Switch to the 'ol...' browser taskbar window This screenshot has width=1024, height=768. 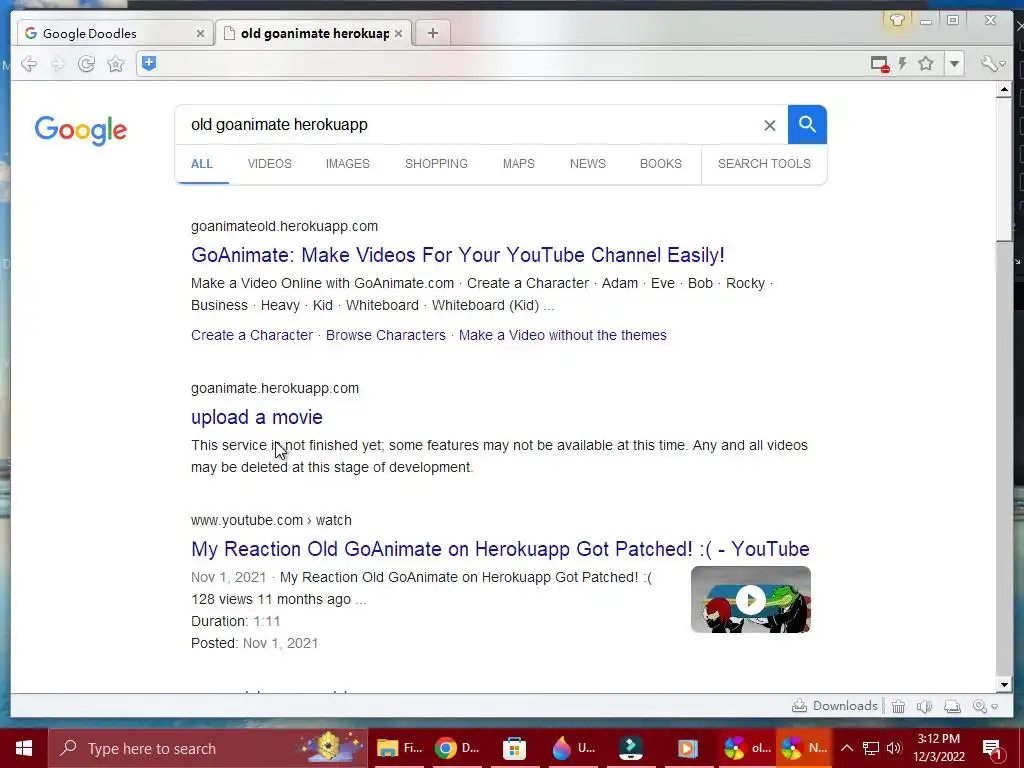click(746, 748)
